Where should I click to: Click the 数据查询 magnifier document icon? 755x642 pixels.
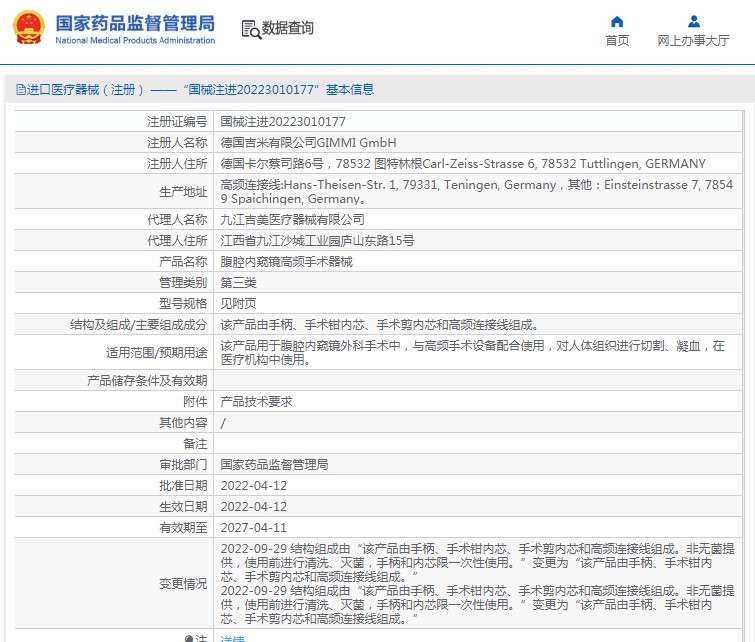(250, 29)
